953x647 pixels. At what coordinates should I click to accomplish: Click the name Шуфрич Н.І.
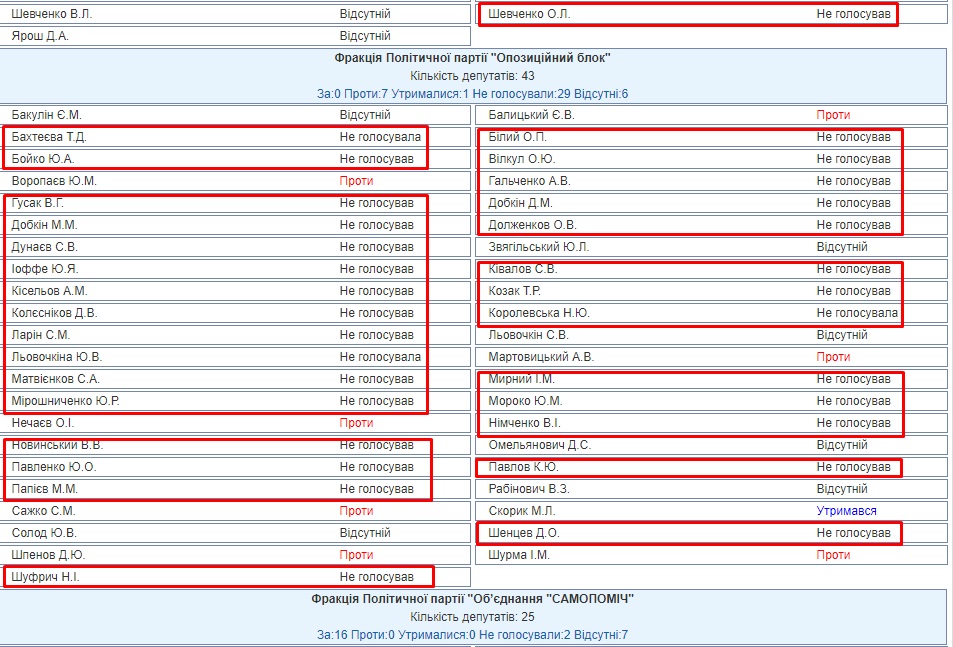(x=44, y=577)
